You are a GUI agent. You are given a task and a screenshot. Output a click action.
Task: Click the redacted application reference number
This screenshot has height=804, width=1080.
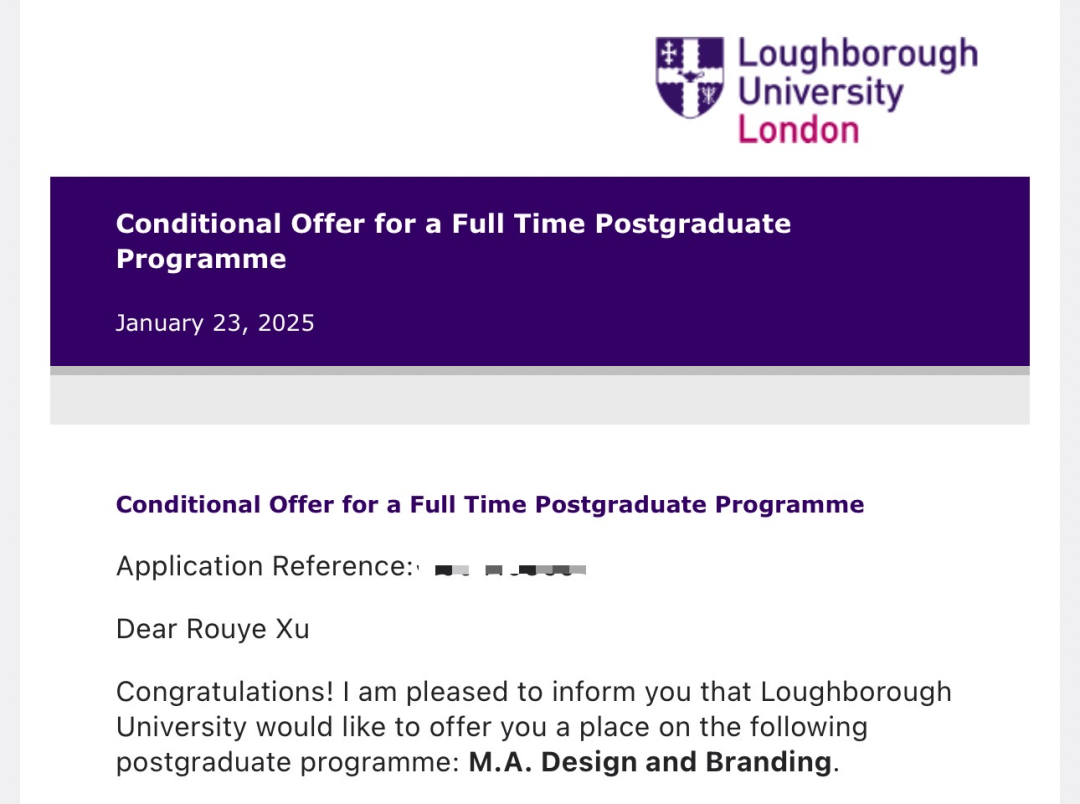[510, 570]
